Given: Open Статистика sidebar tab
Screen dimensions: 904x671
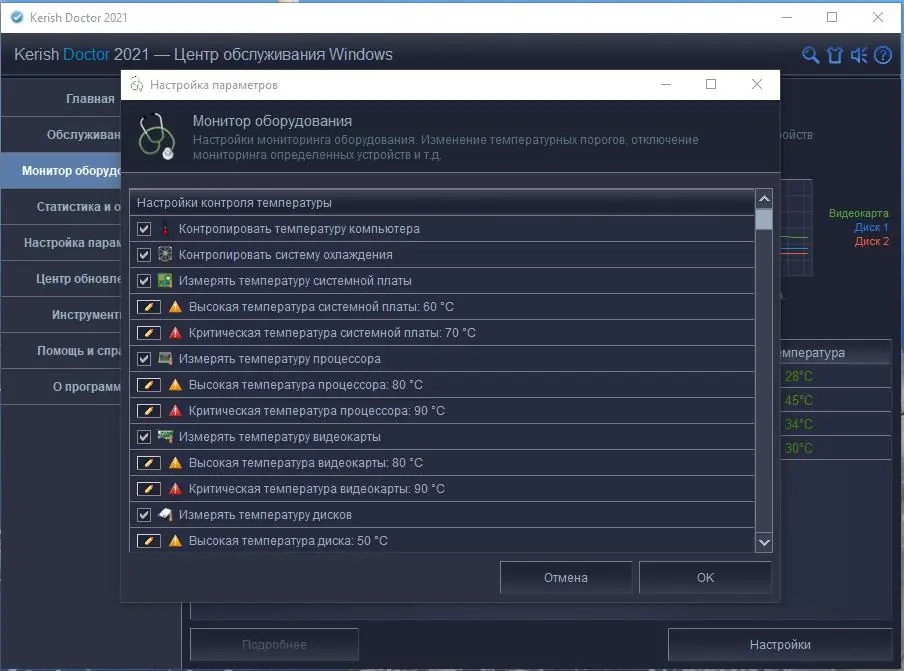Looking at the screenshot, I should 61,206.
